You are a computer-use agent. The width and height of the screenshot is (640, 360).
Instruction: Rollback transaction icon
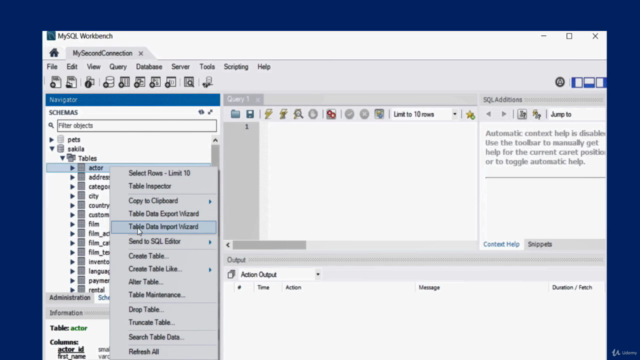click(364, 114)
